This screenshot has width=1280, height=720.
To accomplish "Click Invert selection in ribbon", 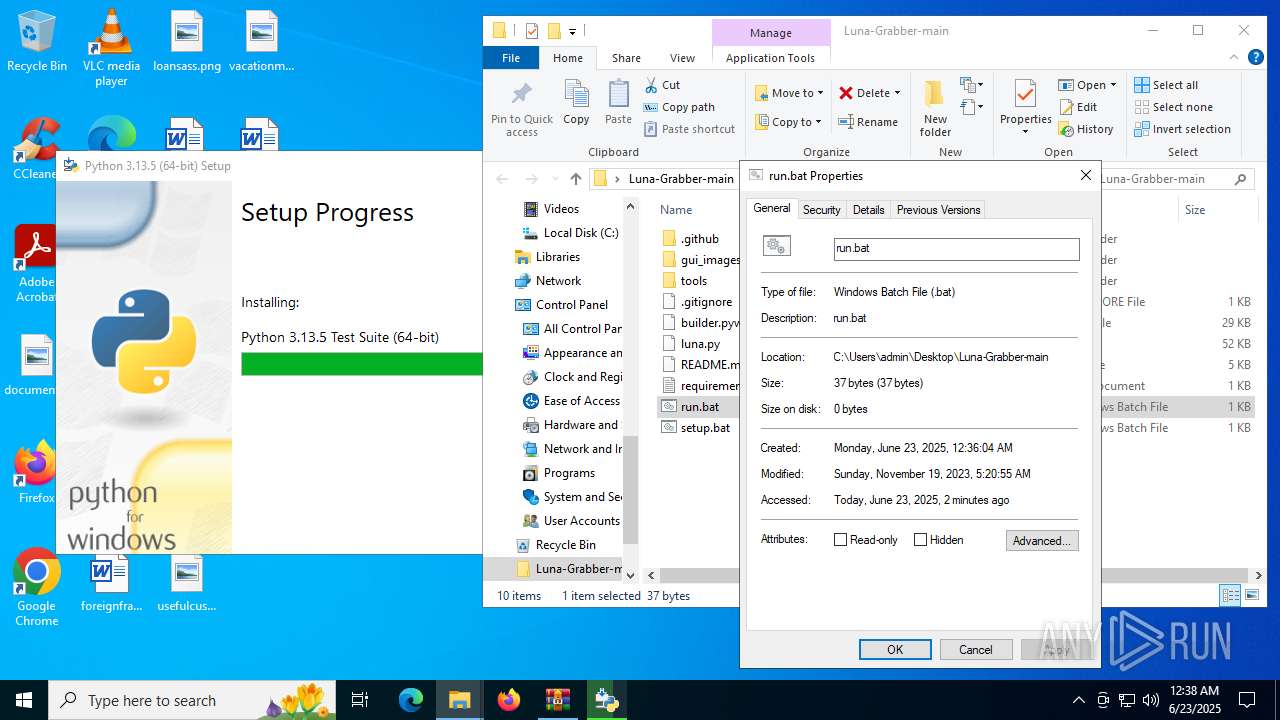I will tap(1182, 129).
